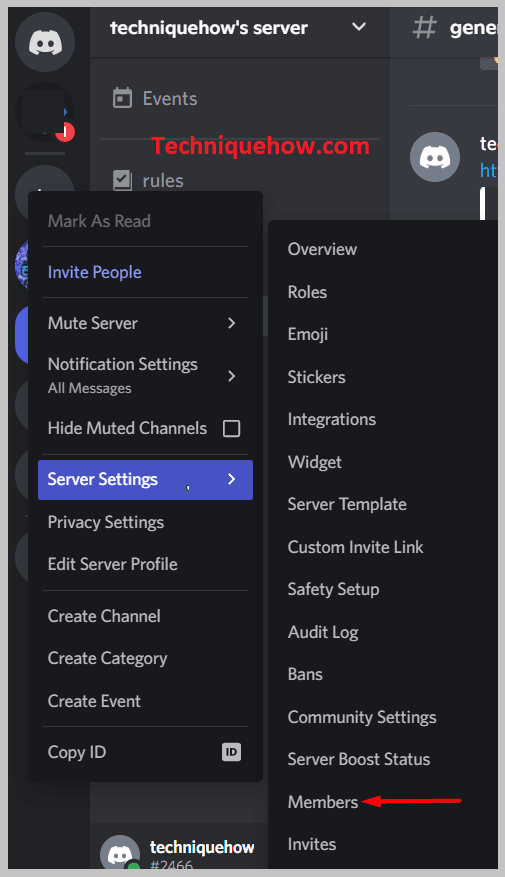Toggle Hide Muted Channels checkbox

coord(232,428)
